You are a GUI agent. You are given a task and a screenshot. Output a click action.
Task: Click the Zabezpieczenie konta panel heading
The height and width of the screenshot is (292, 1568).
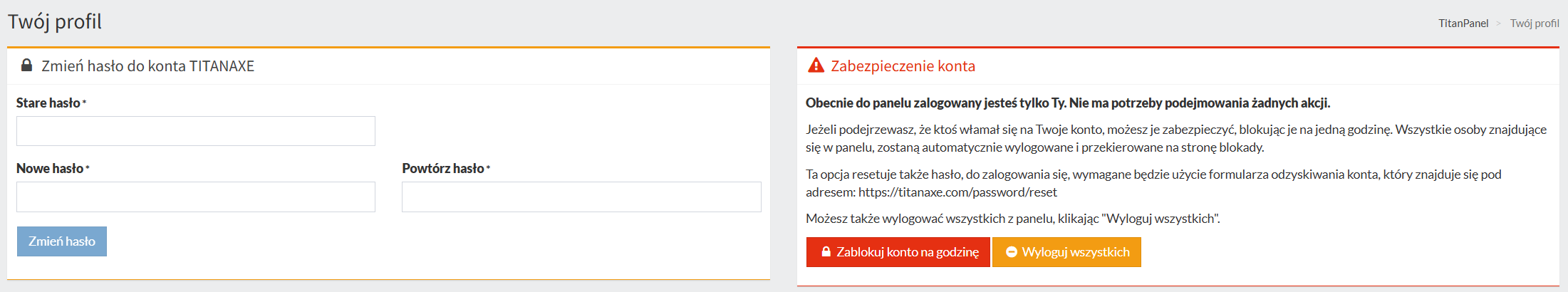point(903,66)
